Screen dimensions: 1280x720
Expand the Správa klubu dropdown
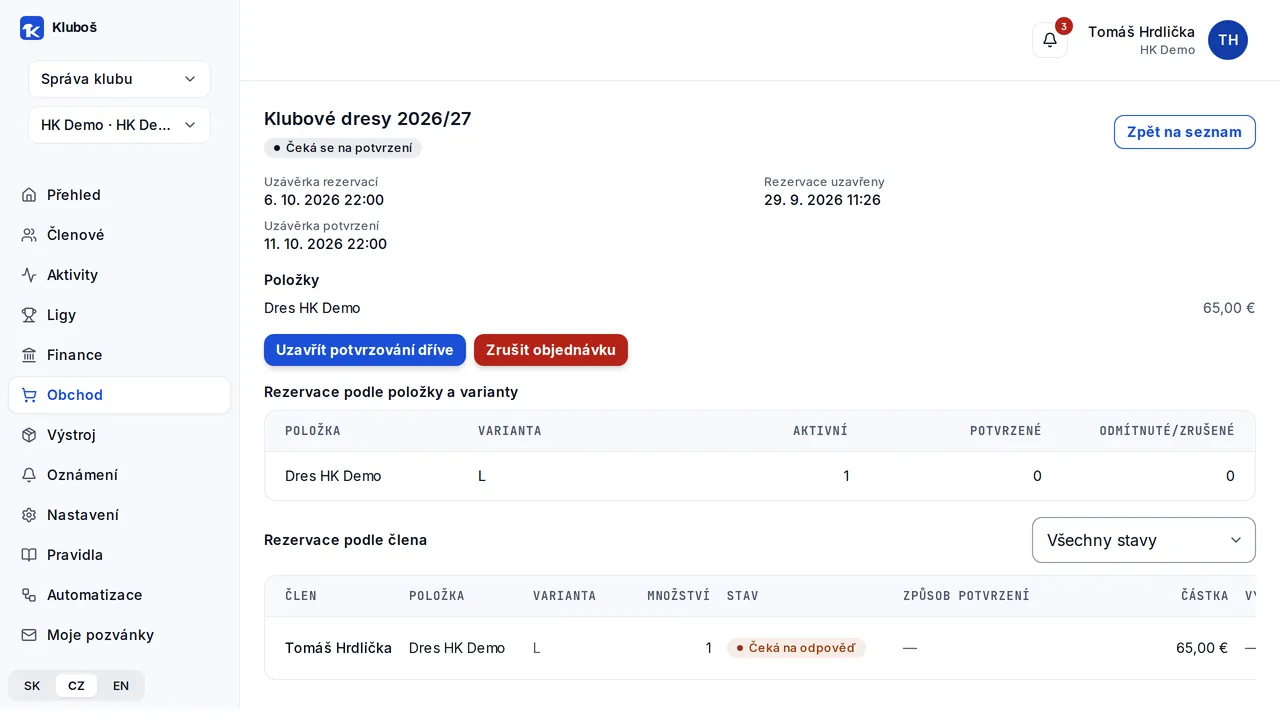pyautogui.click(x=119, y=79)
